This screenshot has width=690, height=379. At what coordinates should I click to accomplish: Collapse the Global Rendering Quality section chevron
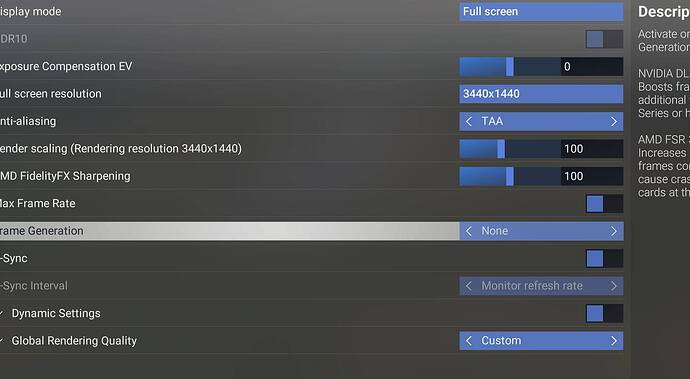click(1, 341)
